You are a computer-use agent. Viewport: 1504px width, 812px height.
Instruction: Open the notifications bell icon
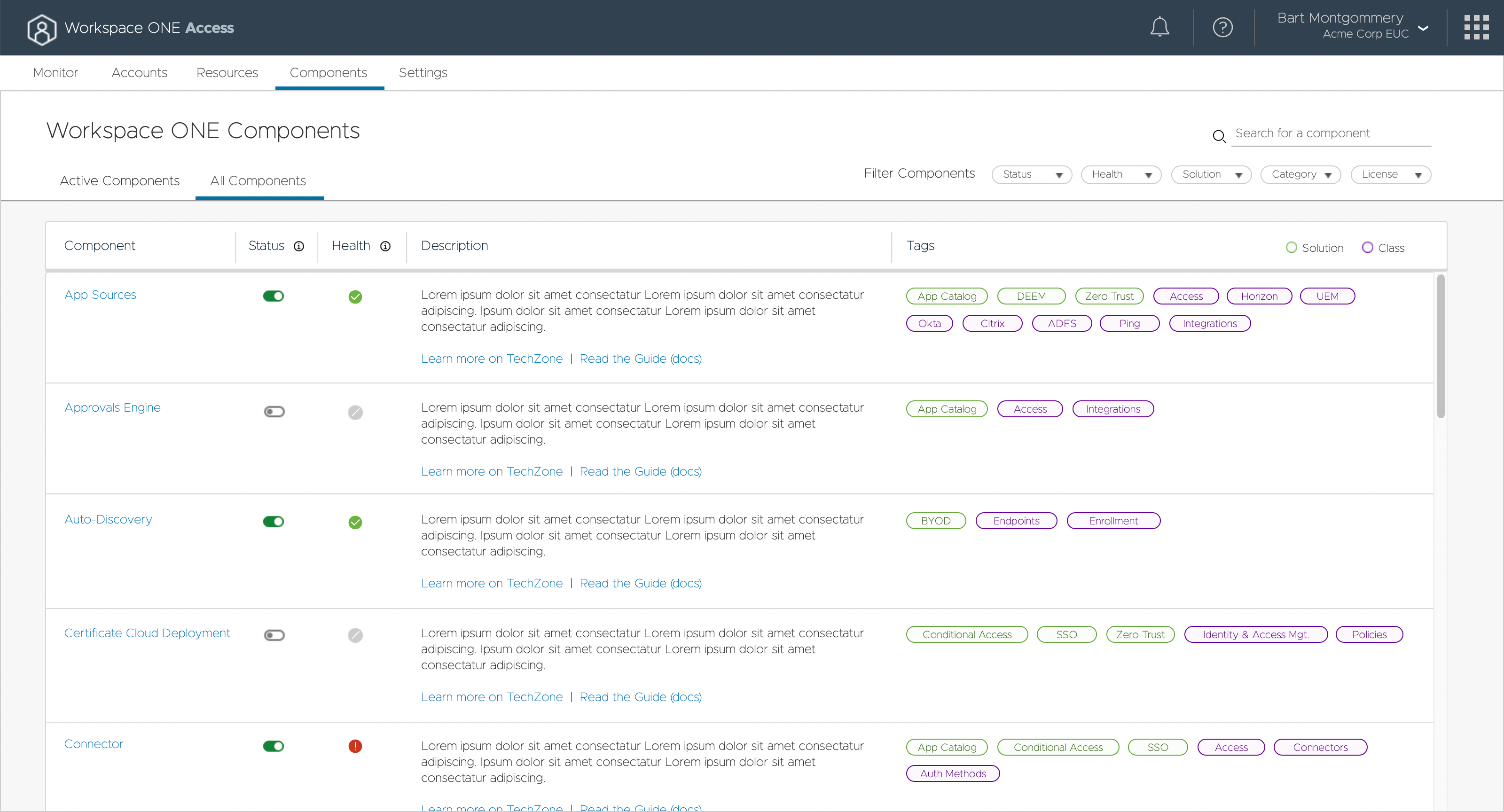(x=1159, y=27)
